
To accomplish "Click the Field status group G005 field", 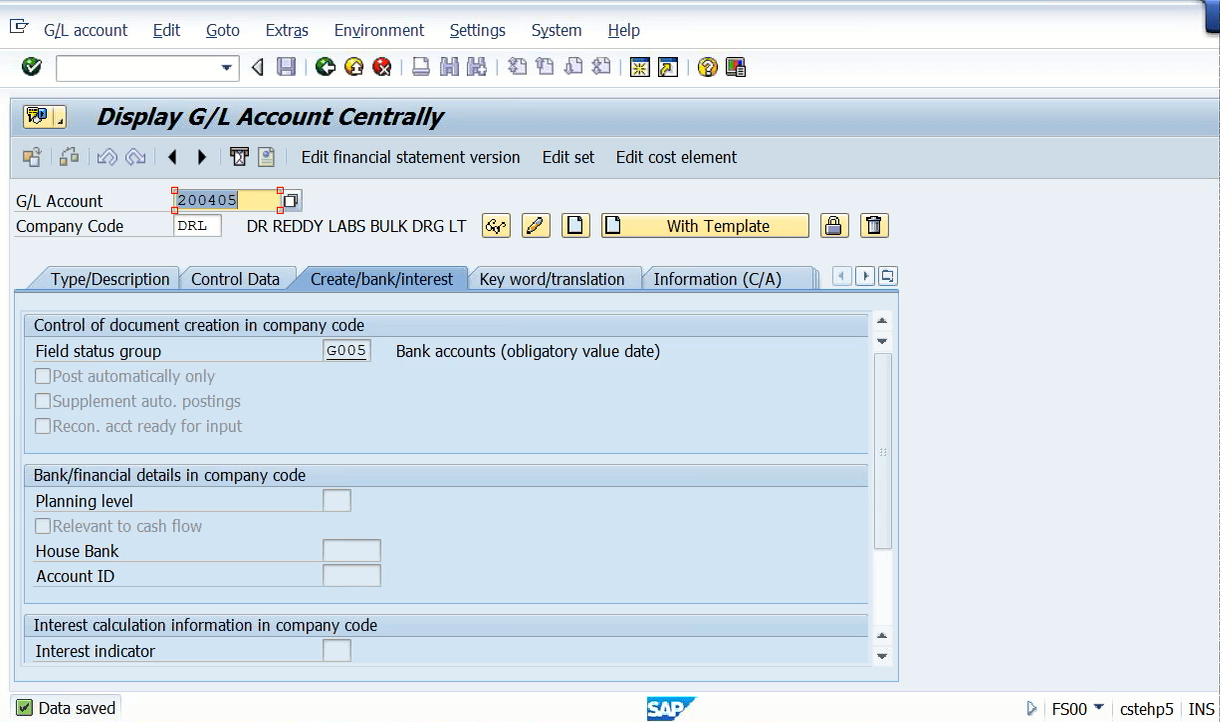I will [x=347, y=351].
